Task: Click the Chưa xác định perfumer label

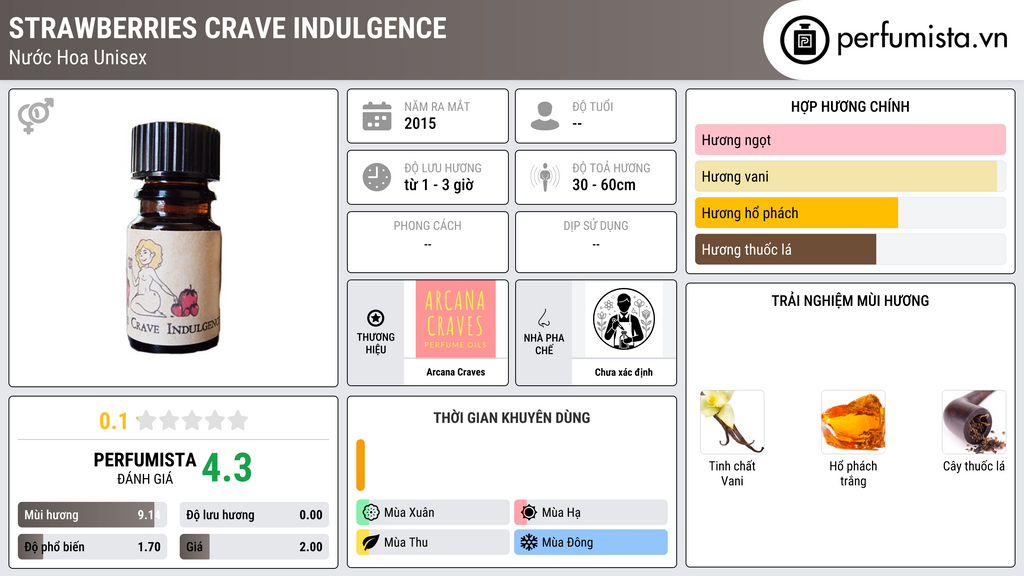Action: click(x=624, y=372)
